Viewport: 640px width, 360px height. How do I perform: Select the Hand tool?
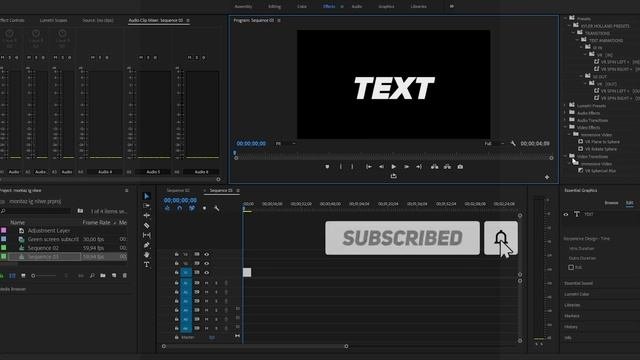coord(147,255)
